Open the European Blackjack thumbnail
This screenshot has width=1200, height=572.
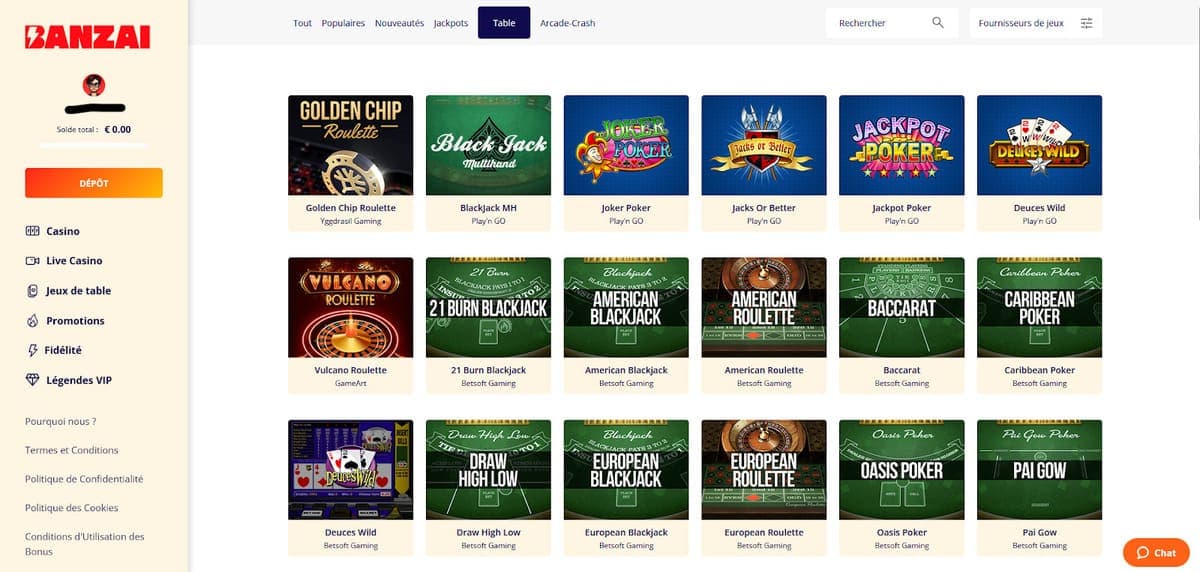[626, 469]
